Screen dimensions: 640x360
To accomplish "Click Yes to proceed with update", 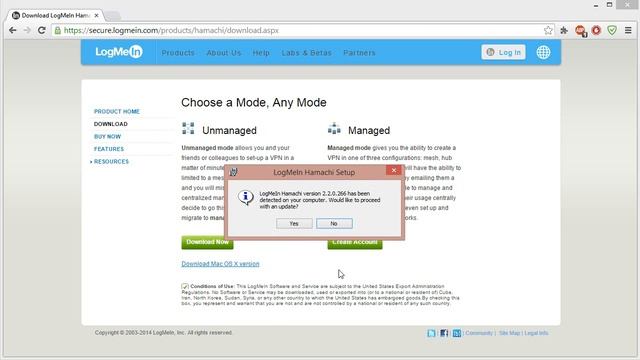I will (294, 223).
